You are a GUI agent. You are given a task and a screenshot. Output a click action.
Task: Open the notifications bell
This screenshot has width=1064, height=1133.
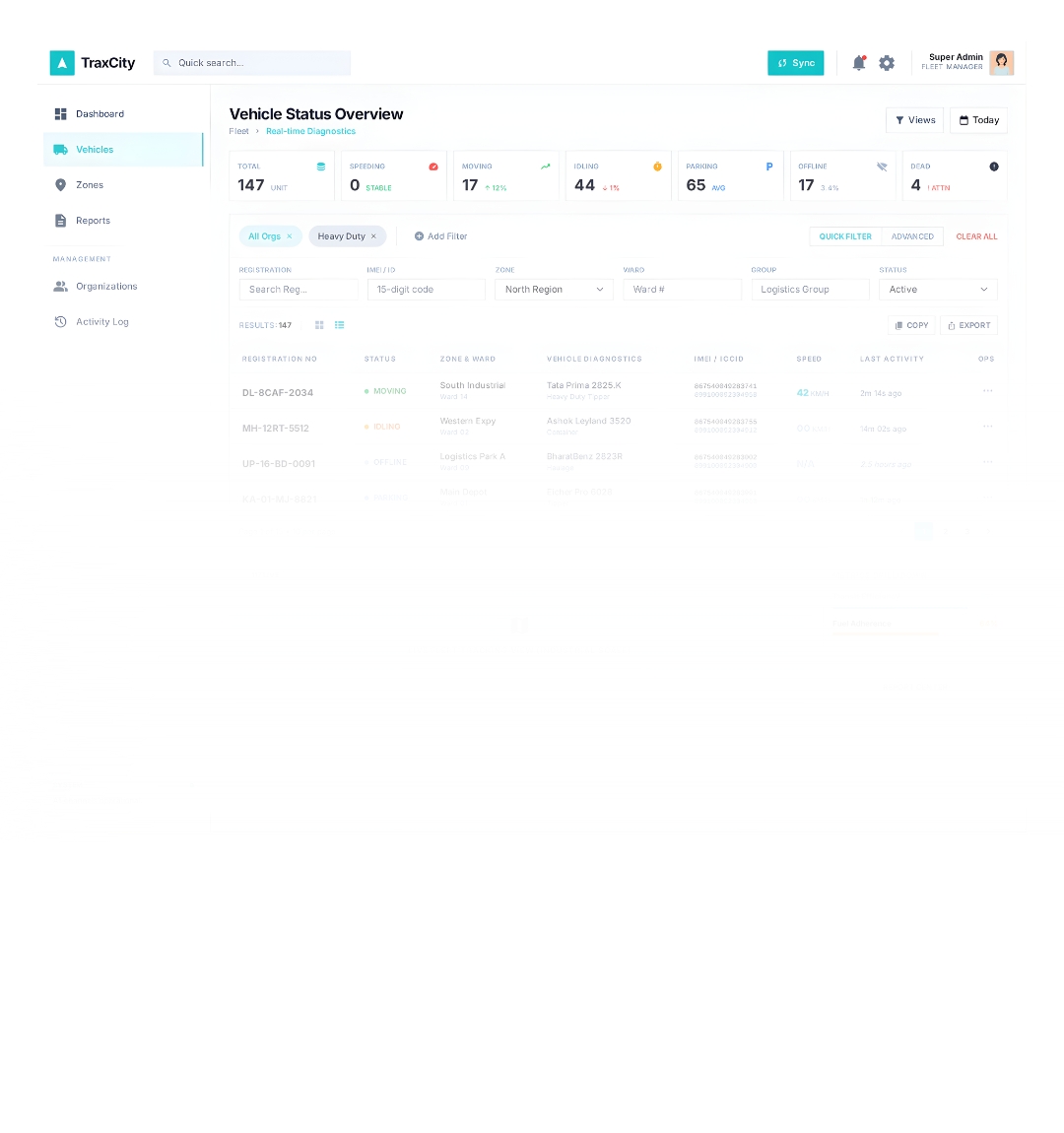click(x=858, y=63)
